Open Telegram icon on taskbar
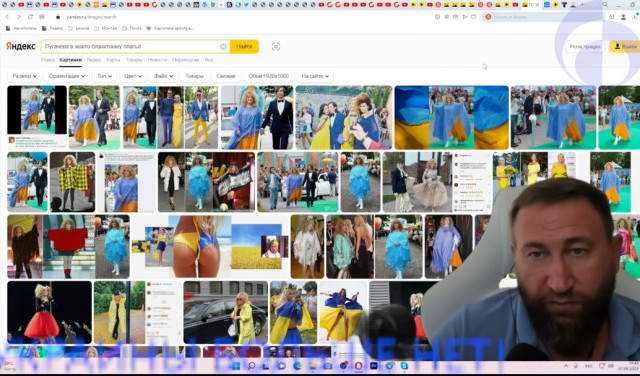 click(x=389, y=365)
